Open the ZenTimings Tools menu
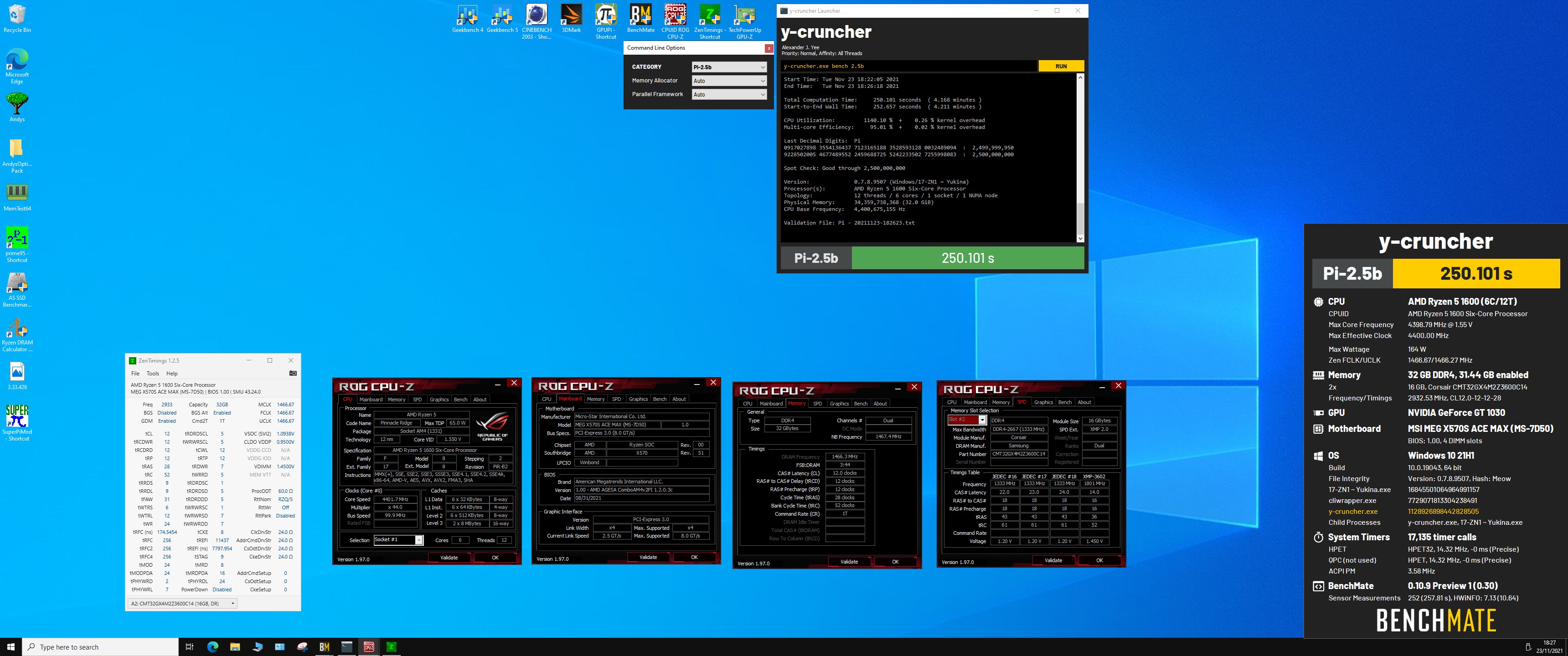The width and height of the screenshot is (1568, 656). 153,373
